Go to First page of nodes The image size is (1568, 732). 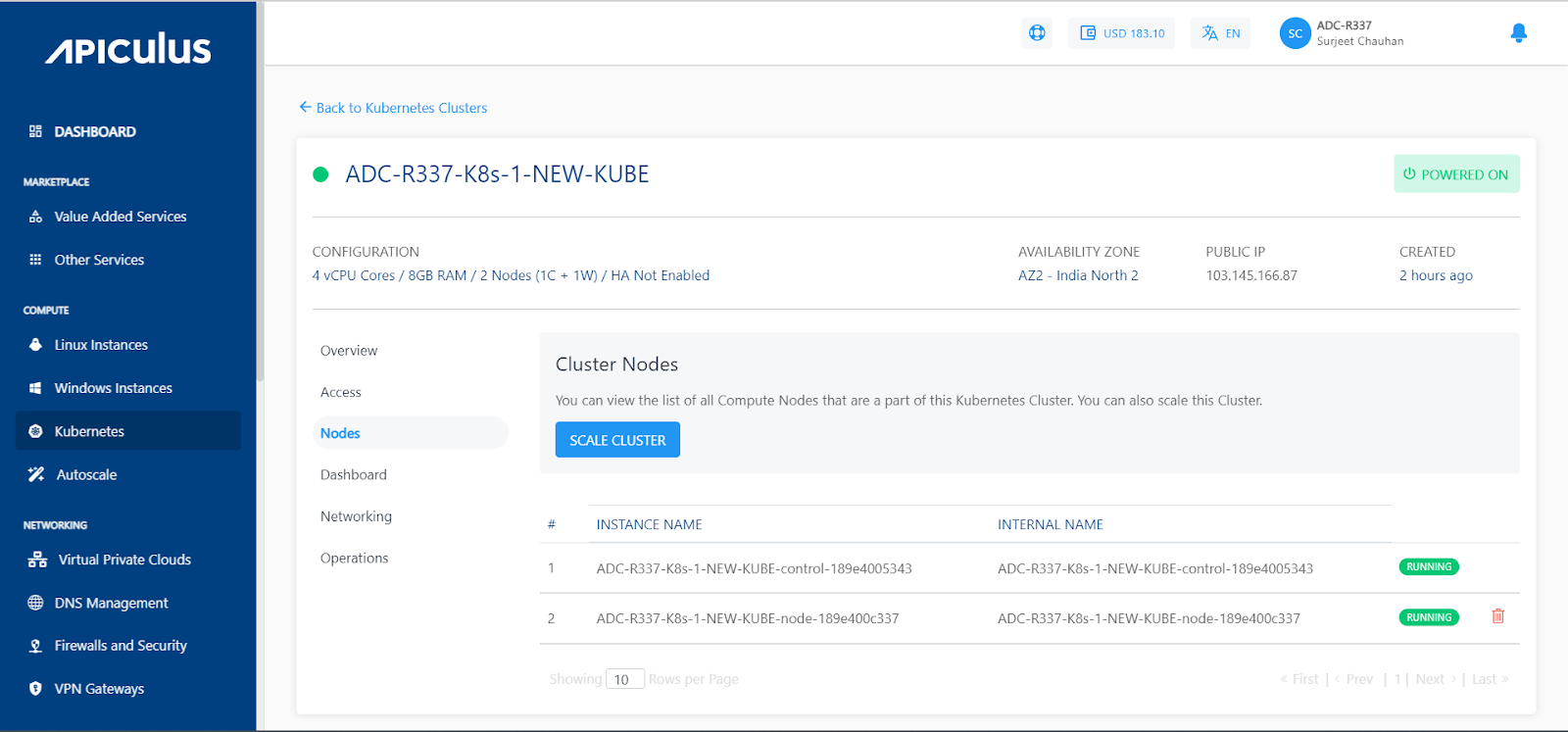tap(1299, 679)
